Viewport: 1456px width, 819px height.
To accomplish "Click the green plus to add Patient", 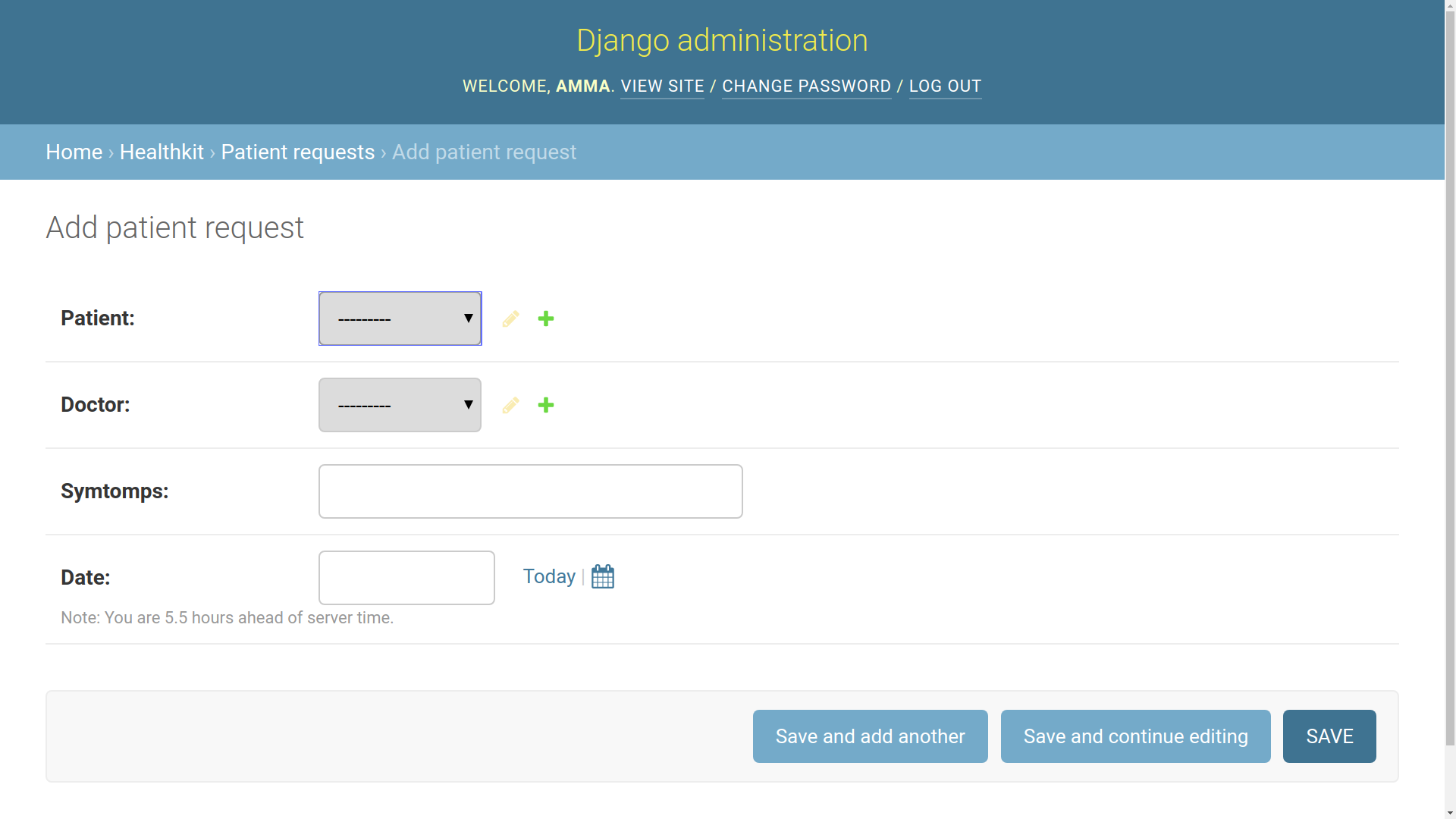I will pos(546,318).
